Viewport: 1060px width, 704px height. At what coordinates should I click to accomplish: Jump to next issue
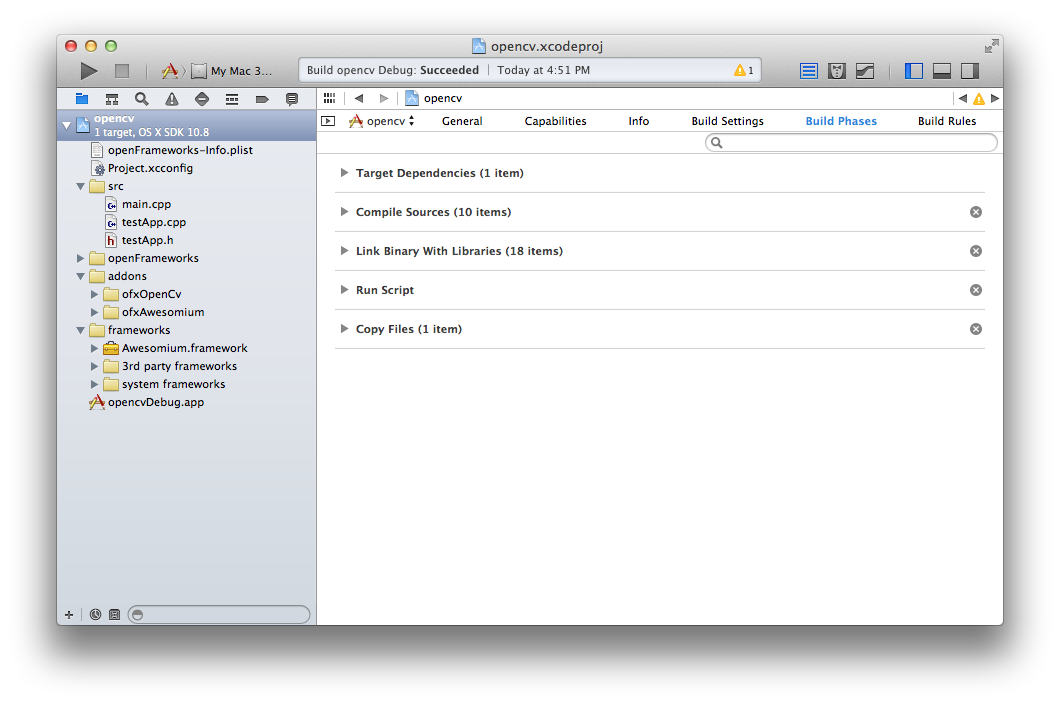pyautogui.click(x=994, y=98)
